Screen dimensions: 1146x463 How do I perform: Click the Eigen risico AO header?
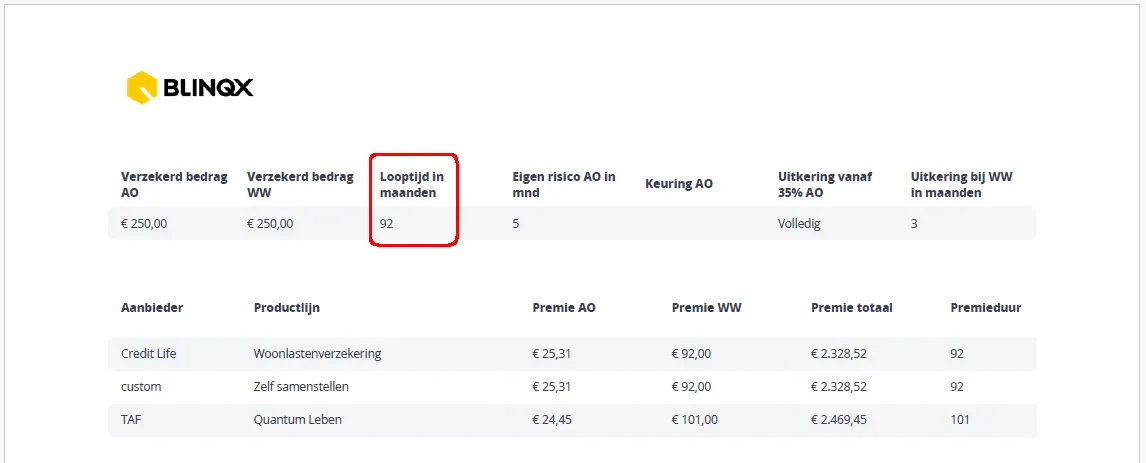(564, 184)
